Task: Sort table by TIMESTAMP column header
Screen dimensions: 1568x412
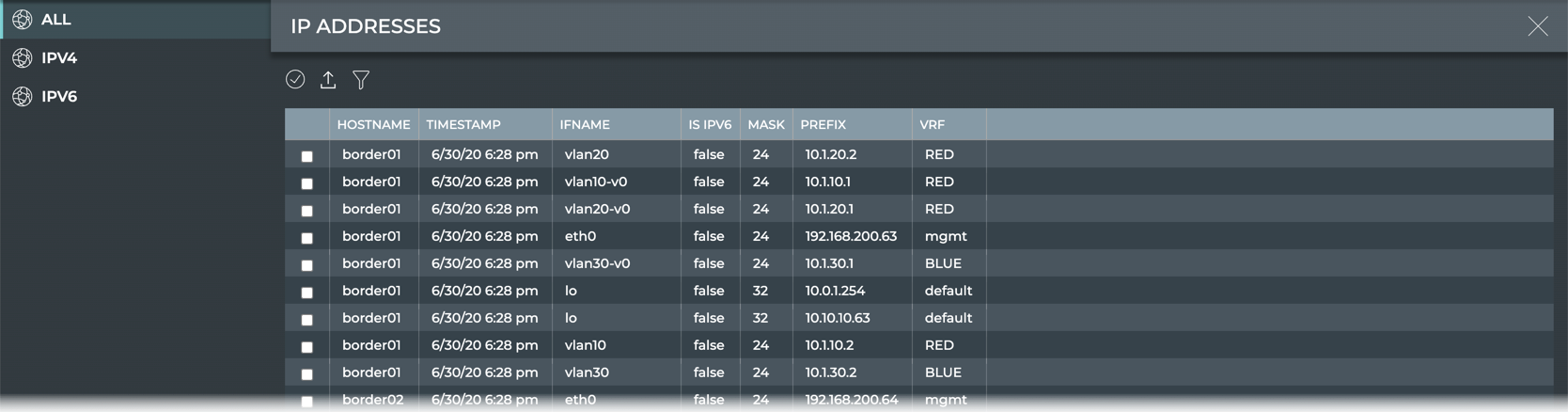Action: click(463, 125)
